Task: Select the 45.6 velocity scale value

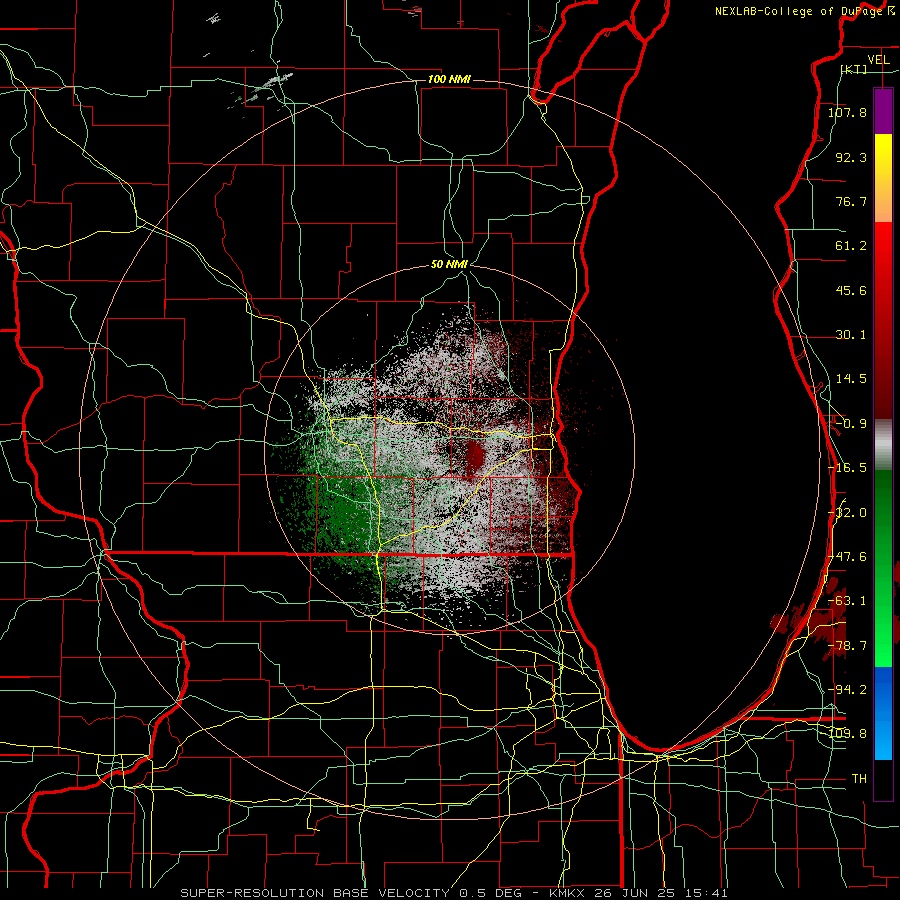Action: (x=851, y=290)
